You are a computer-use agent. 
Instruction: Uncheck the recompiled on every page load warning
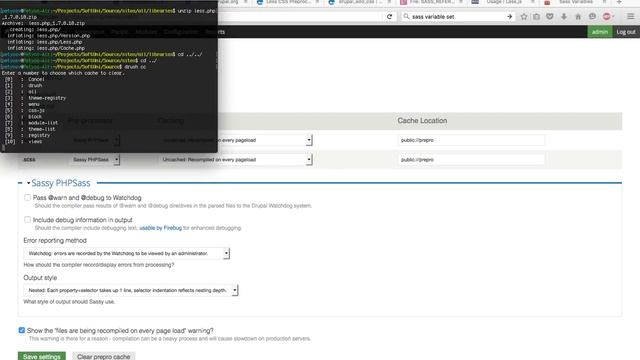click(x=22, y=330)
